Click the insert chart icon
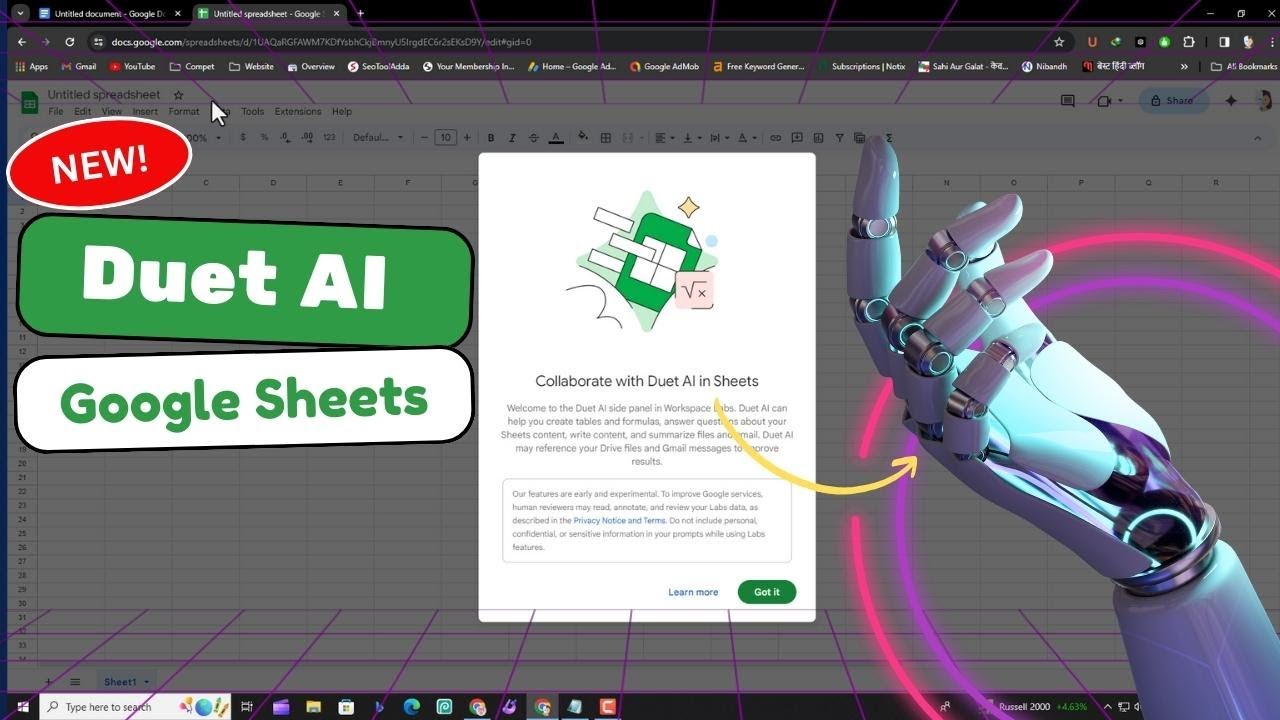 click(819, 138)
